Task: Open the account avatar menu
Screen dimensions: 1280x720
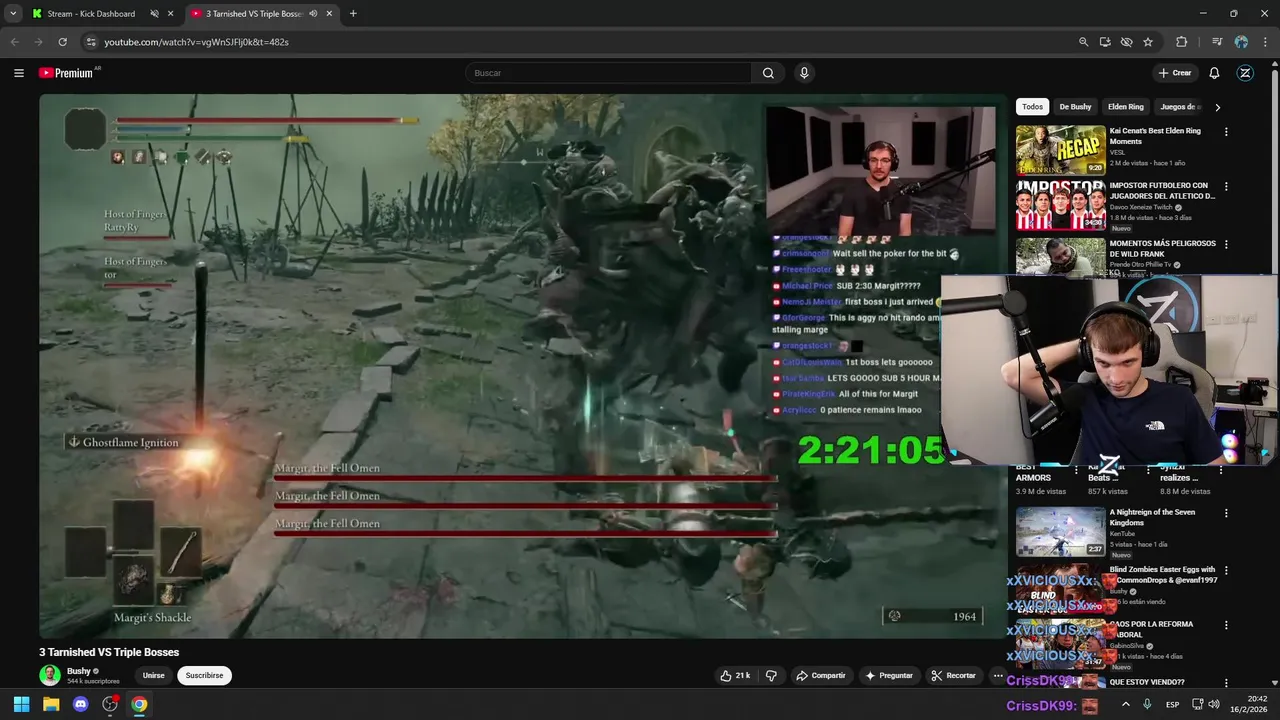Action: [x=1245, y=73]
